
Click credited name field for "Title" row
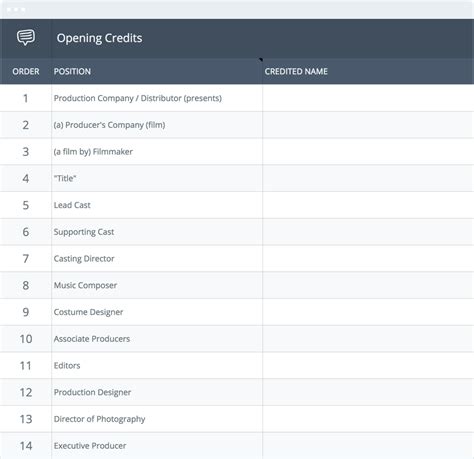[x=368, y=178]
